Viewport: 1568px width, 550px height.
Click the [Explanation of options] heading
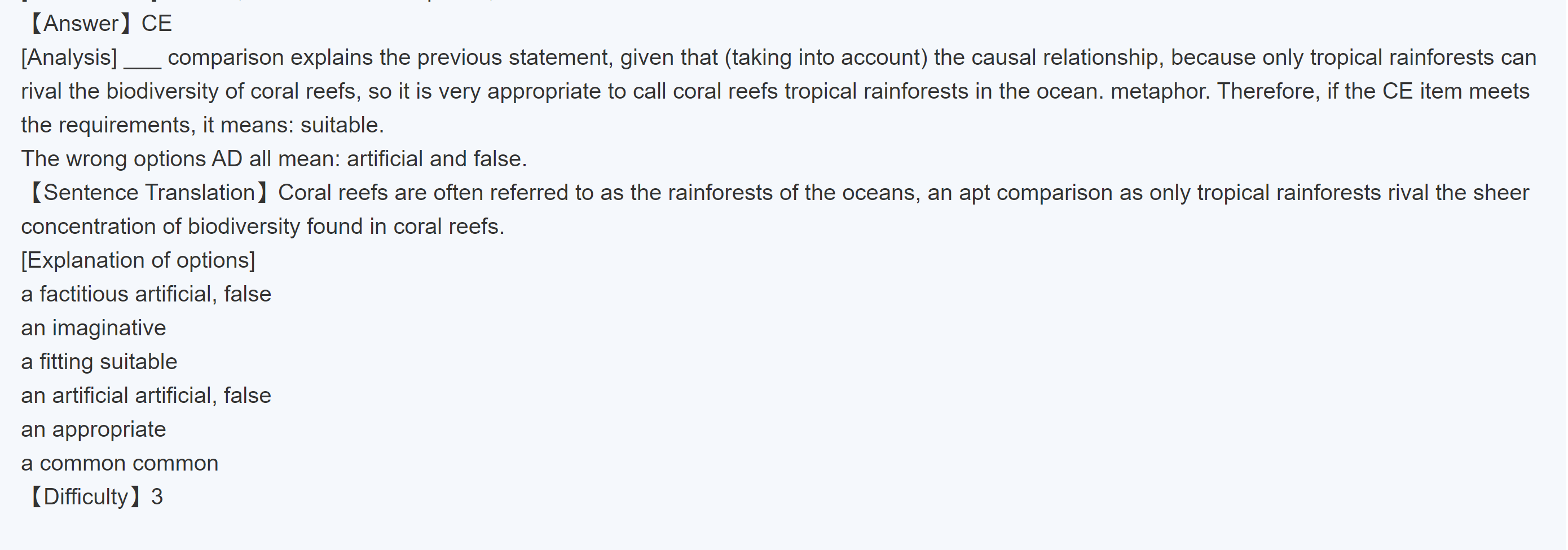138,260
